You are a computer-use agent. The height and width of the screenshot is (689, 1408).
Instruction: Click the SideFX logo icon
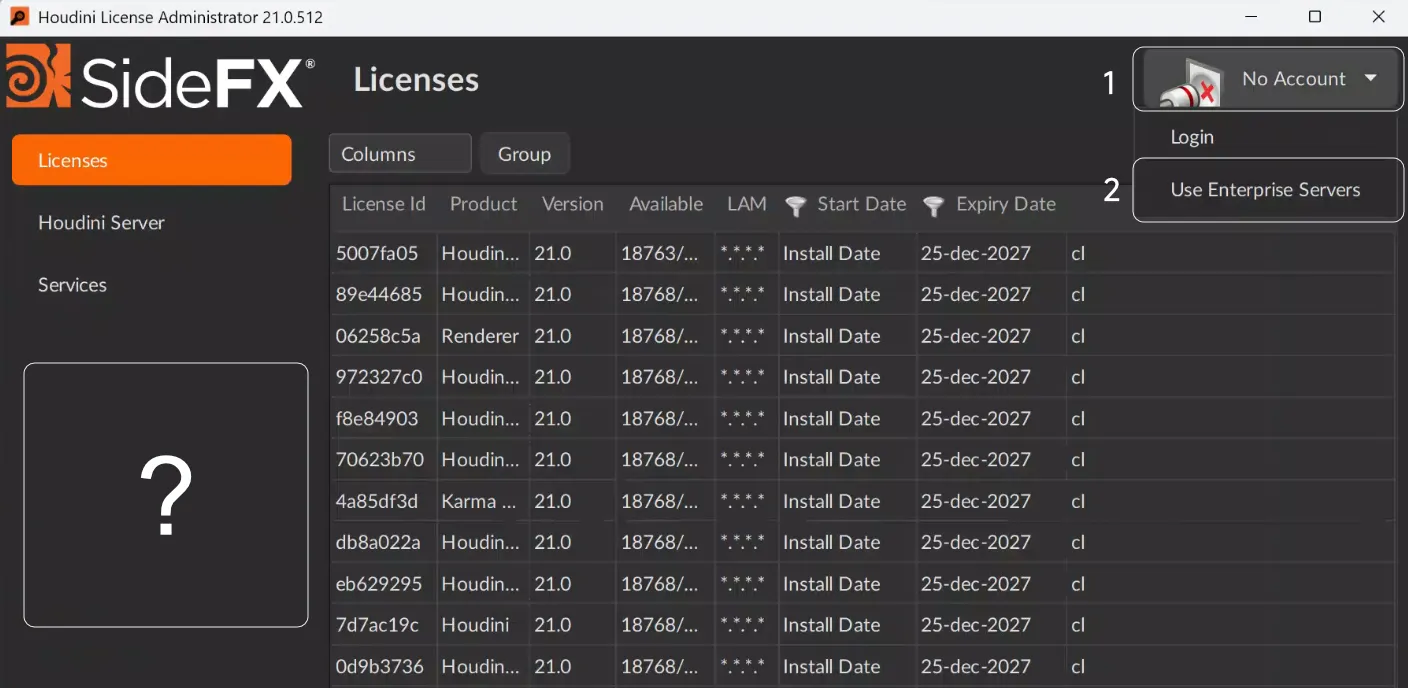[x=38, y=76]
